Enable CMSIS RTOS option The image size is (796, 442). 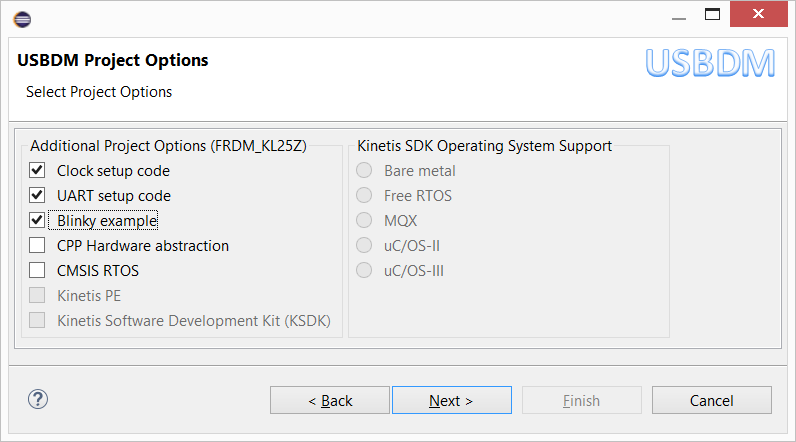(38, 271)
